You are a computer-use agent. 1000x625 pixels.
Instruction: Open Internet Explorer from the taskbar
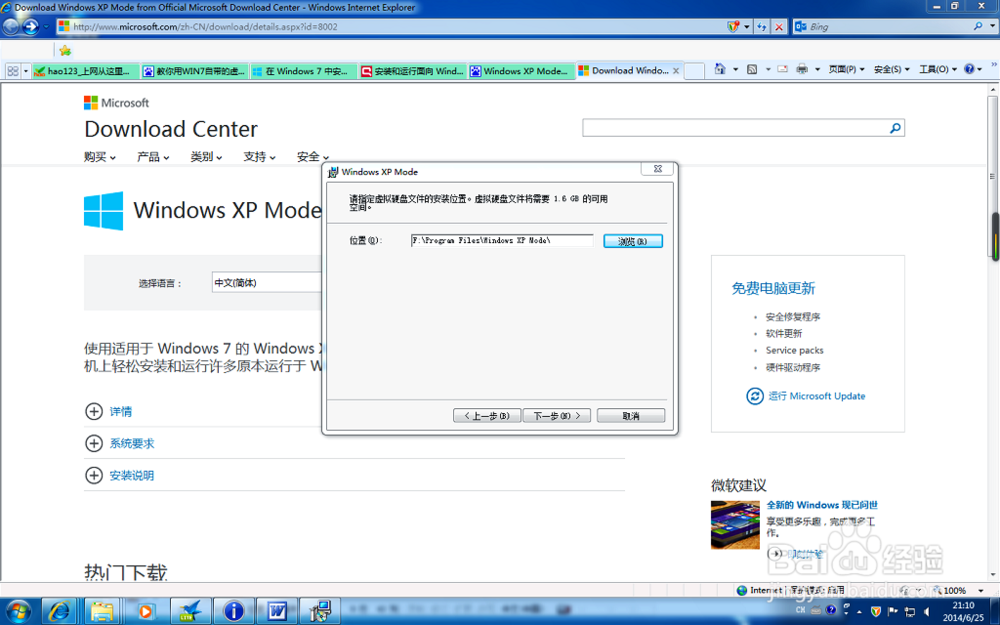(60, 611)
